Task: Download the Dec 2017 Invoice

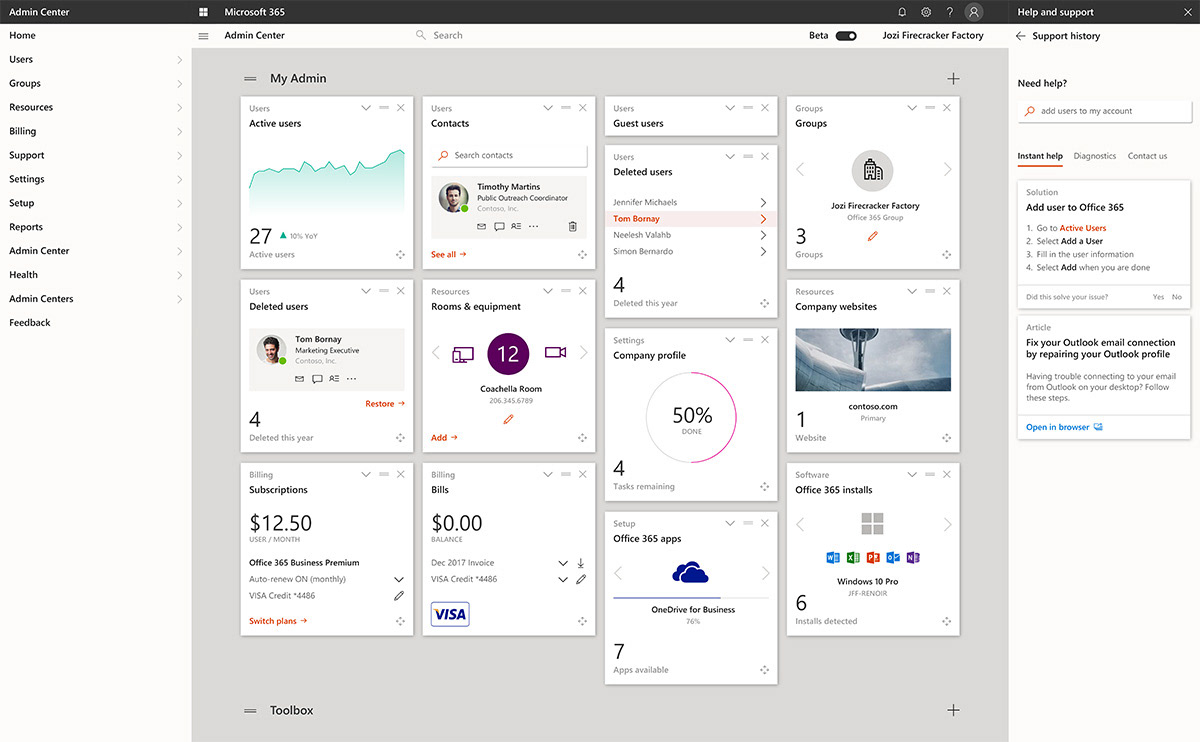Action: click(x=581, y=563)
